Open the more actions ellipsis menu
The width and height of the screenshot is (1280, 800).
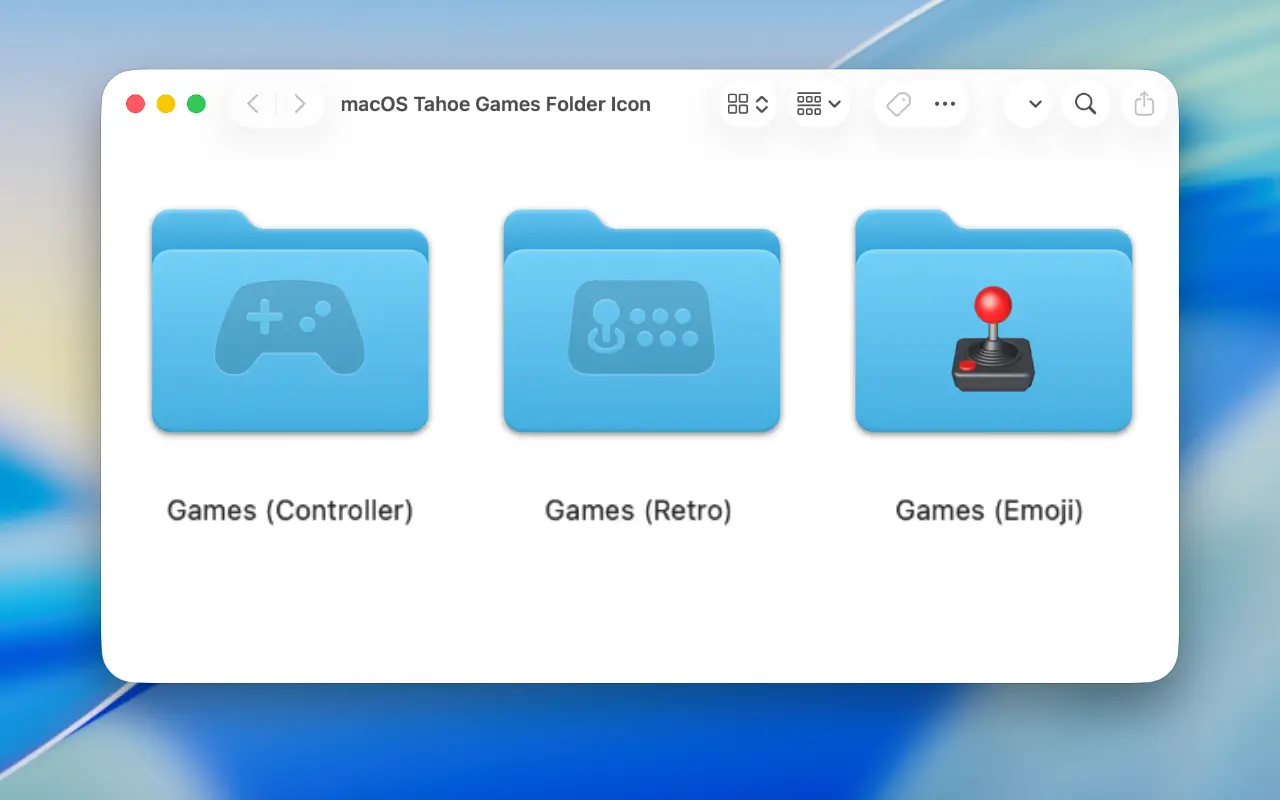coord(945,104)
